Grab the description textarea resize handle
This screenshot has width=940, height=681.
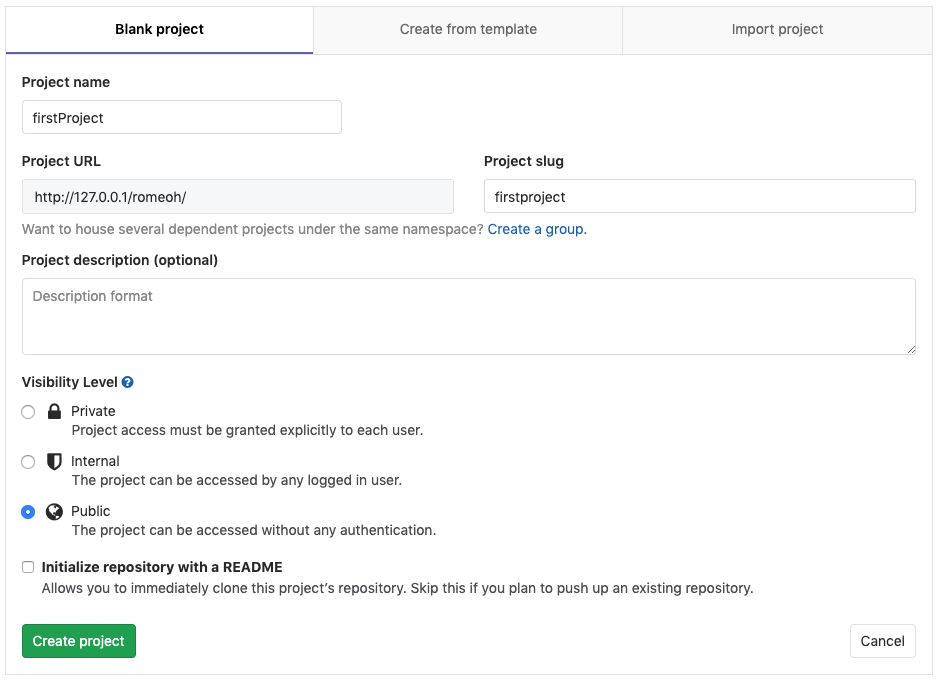tap(911, 349)
